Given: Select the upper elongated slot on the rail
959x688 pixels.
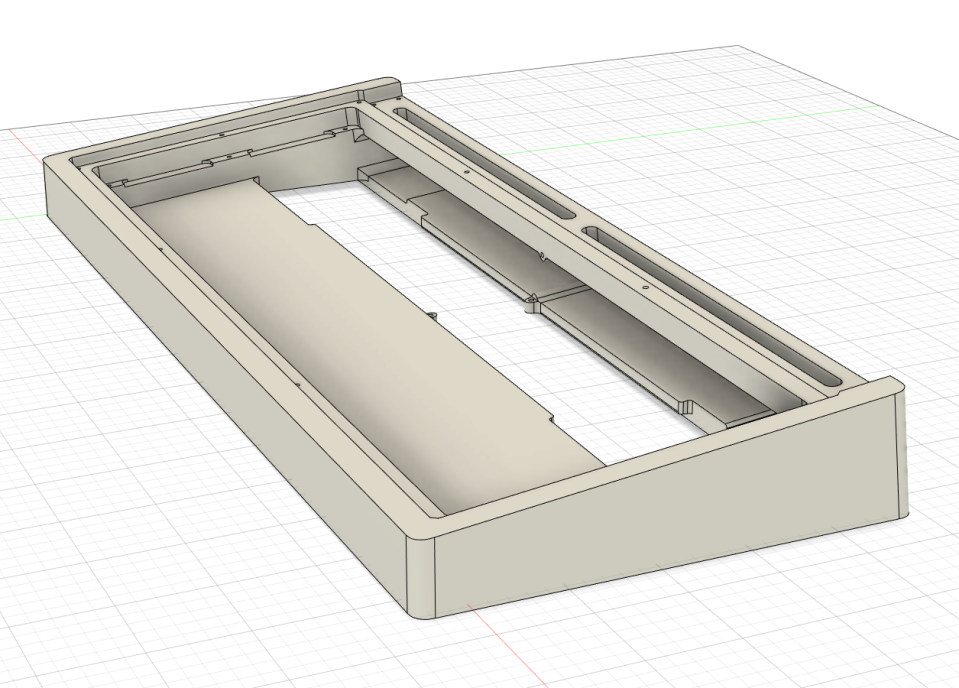Looking at the screenshot, I should pyautogui.click(x=484, y=162).
